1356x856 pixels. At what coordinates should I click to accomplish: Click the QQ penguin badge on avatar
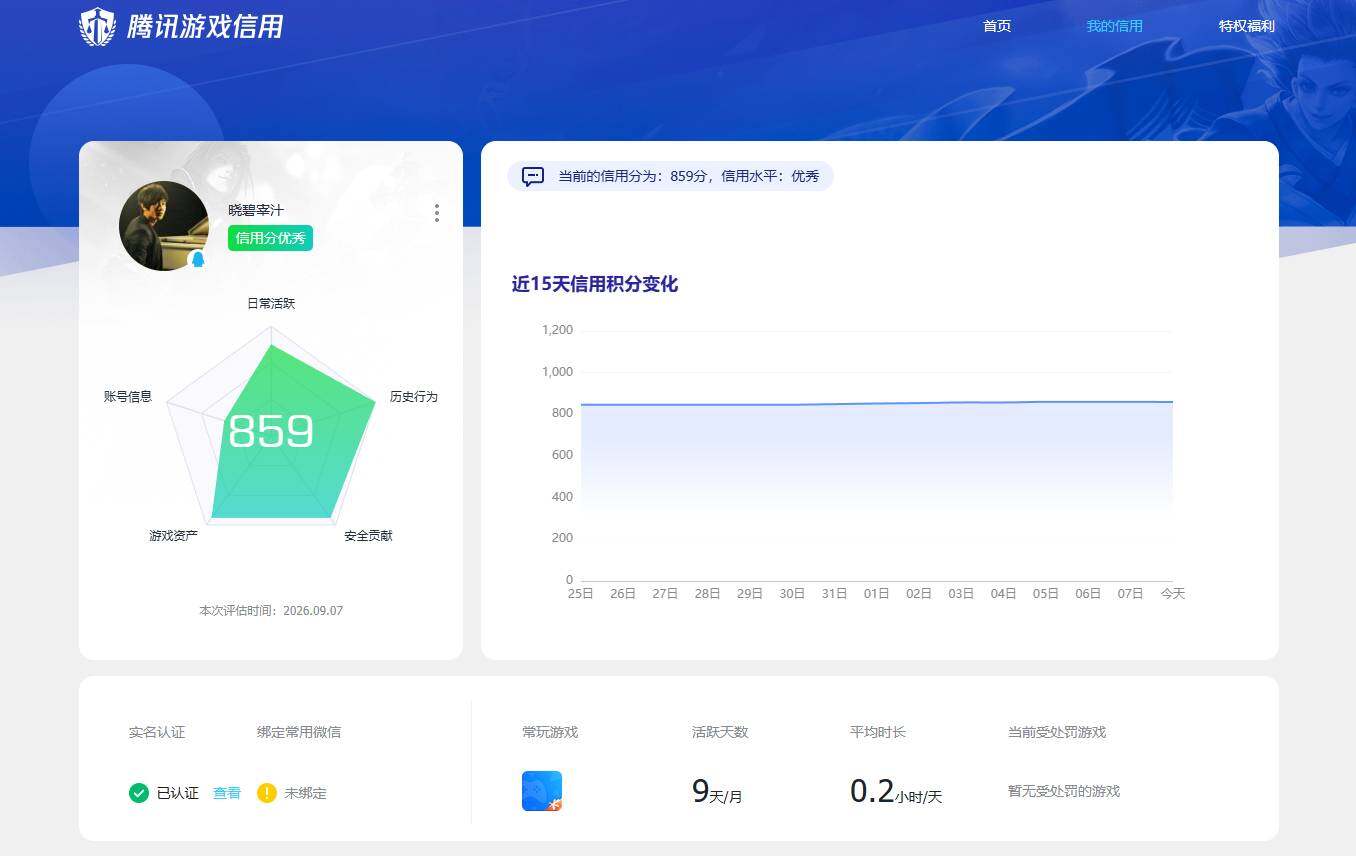[197, 260]
